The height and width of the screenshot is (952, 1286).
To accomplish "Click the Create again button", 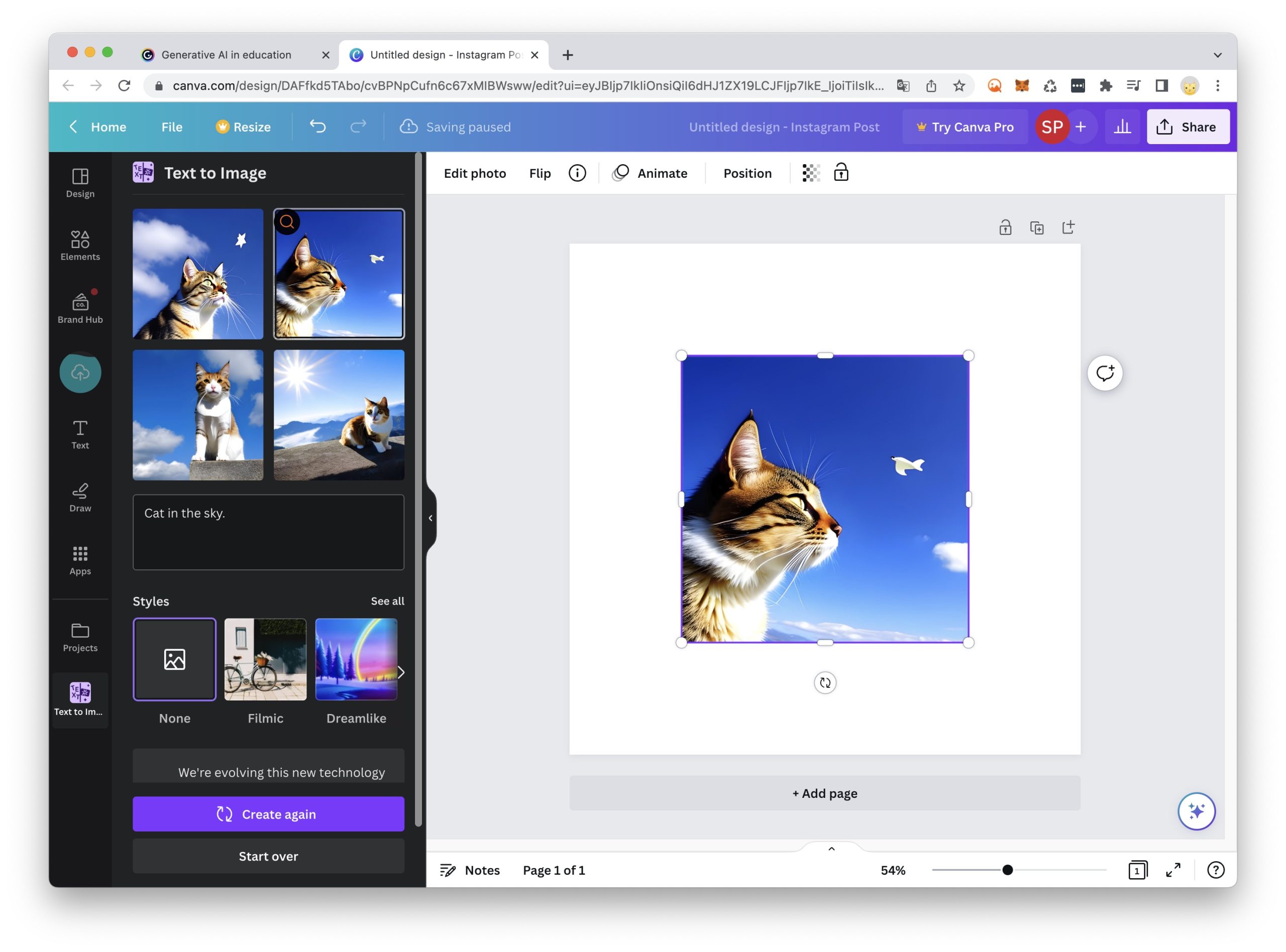I will click(x=268, y=814).
